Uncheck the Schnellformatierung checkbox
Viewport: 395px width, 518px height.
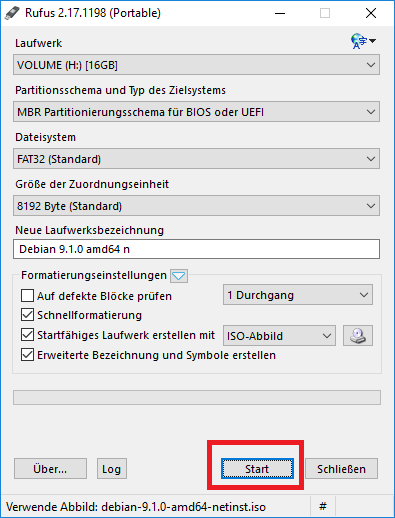click(27, 315)
